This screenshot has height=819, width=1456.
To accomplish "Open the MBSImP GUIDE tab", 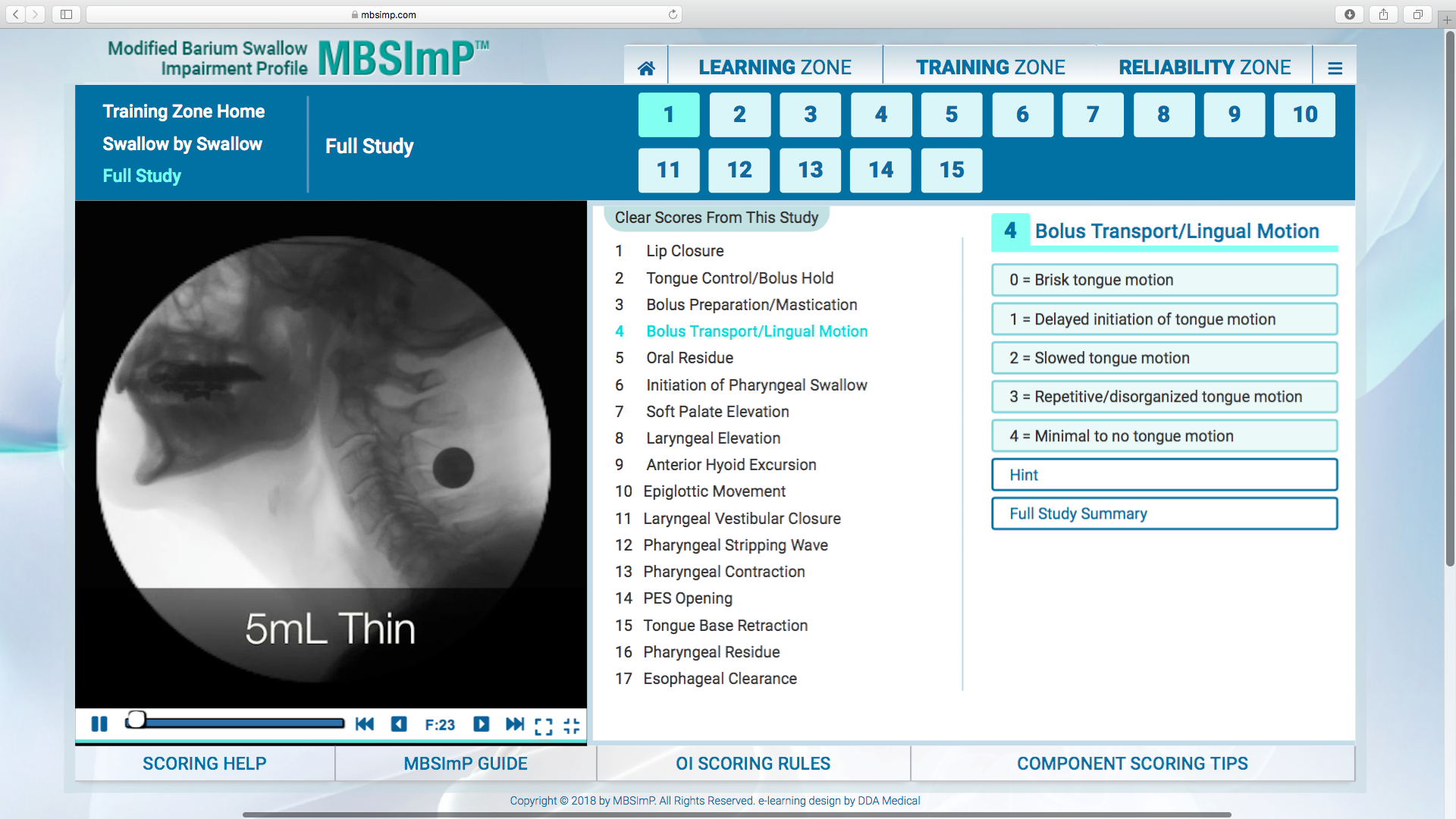I will (466, 764).
